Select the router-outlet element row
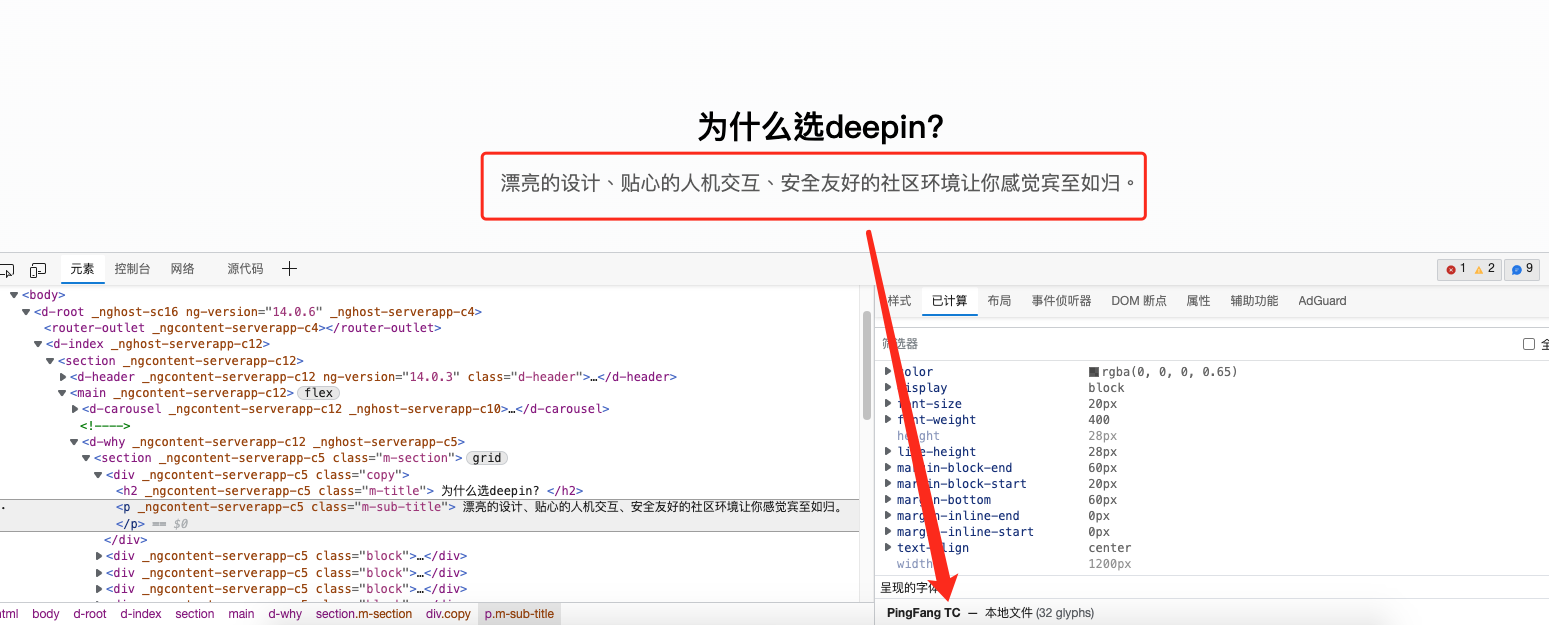Viewport: 1549px width, 625px height. [243, 328]
